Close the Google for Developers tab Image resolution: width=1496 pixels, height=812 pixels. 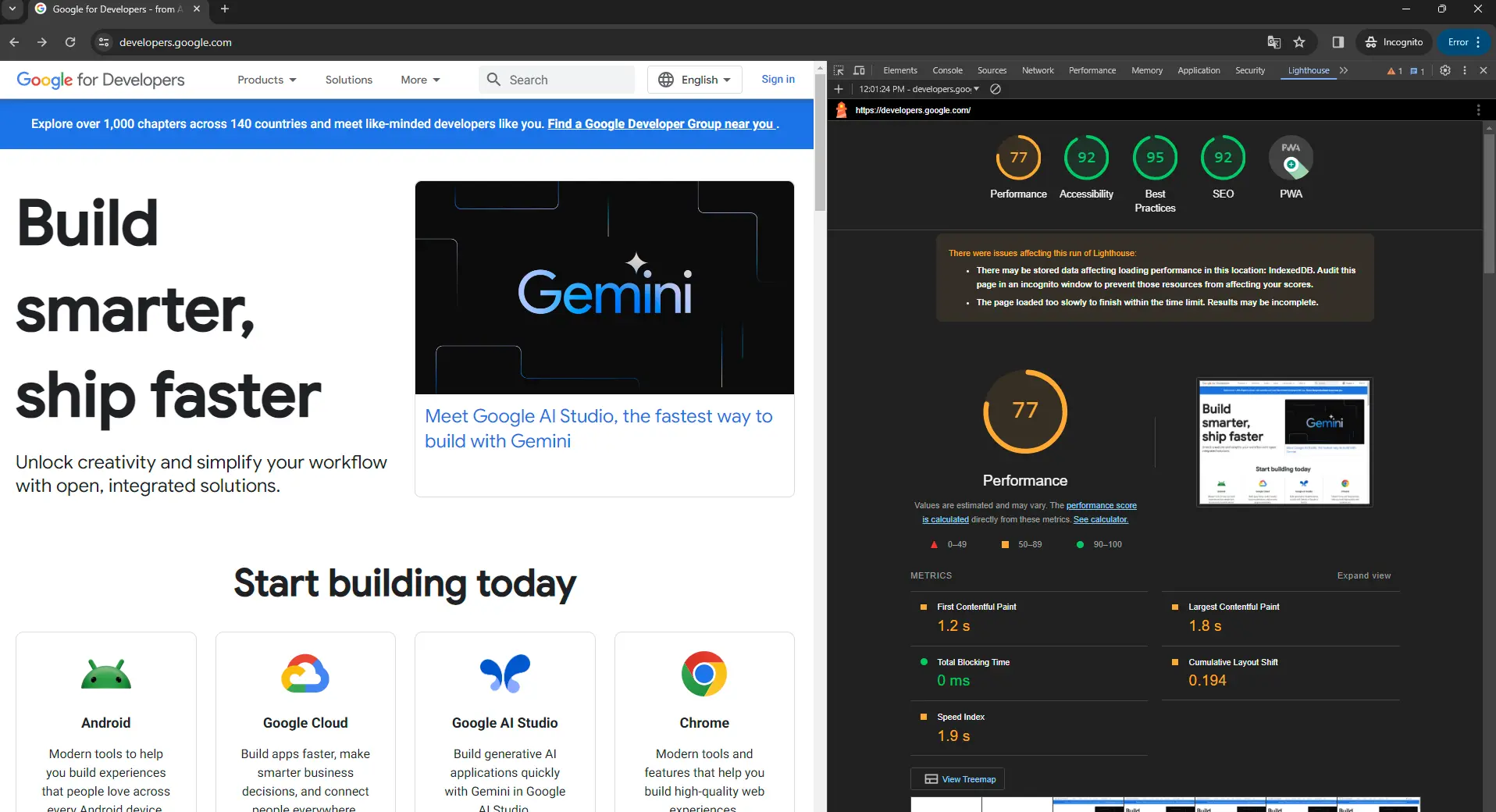[x=197, y=9]
